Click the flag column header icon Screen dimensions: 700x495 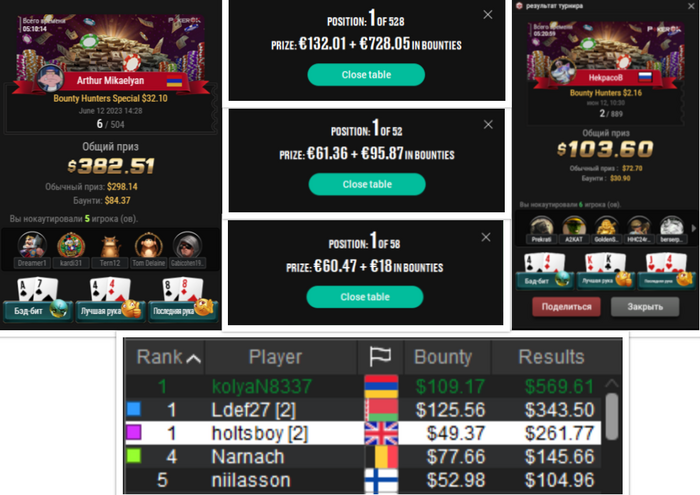(380, 357)
